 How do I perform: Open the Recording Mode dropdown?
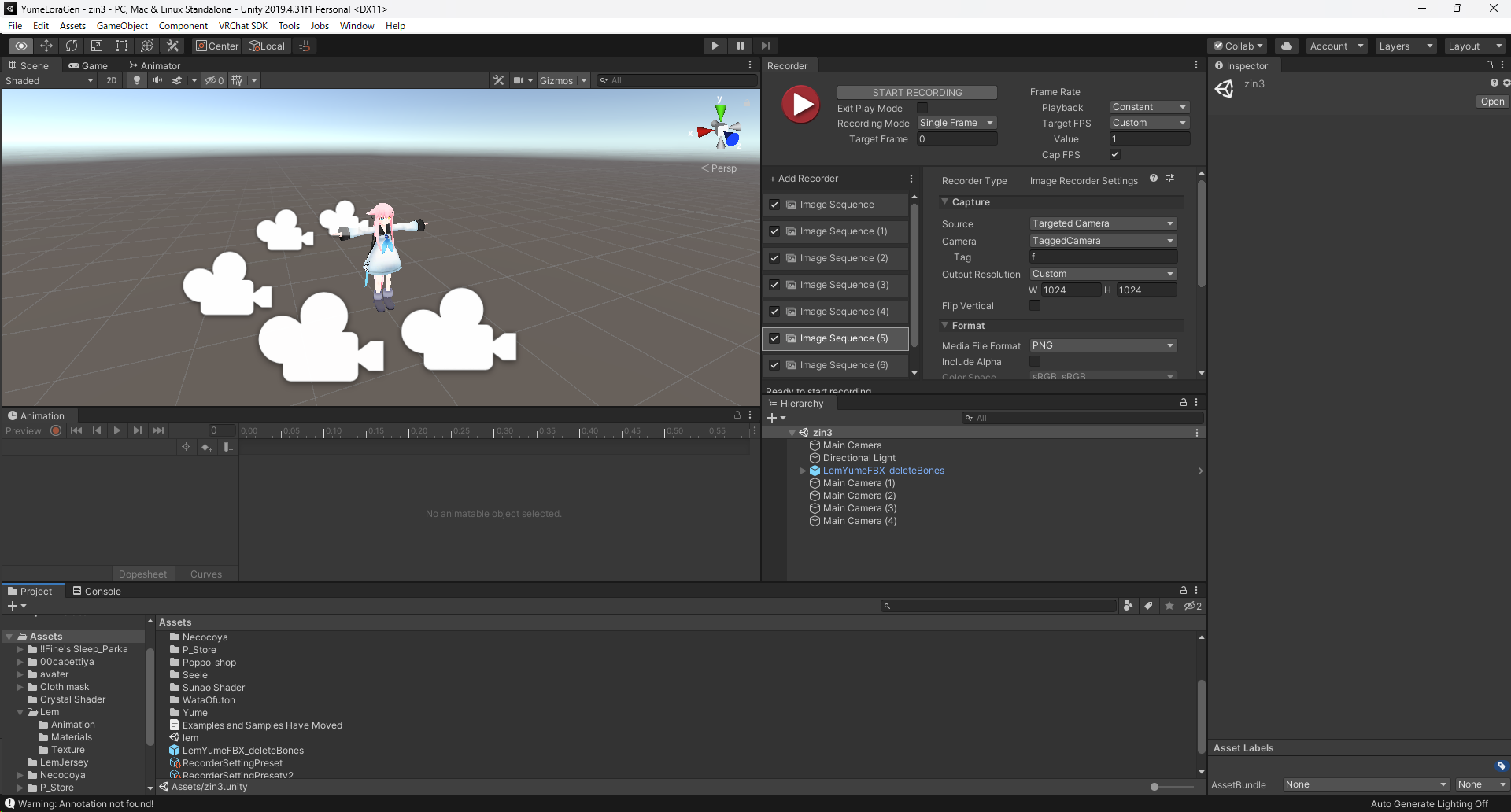tap(957, 123)
